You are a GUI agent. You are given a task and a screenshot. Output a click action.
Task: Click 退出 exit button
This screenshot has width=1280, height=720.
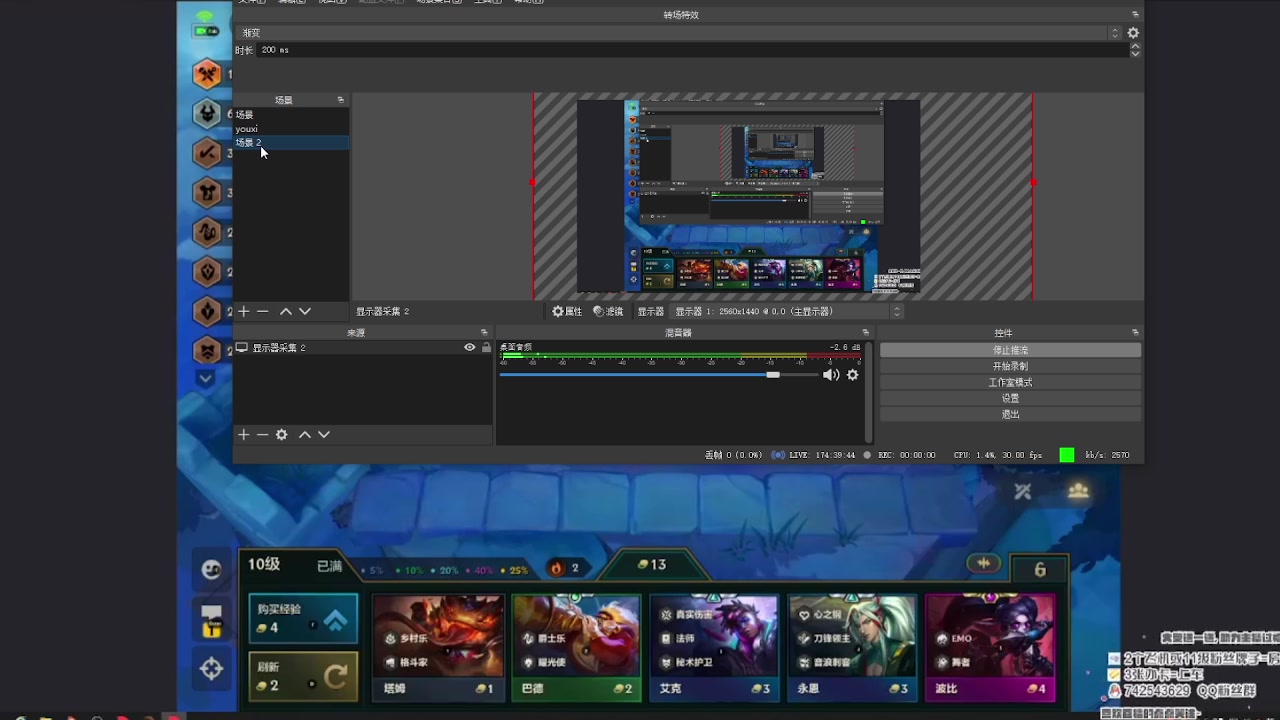(1010, 414)
